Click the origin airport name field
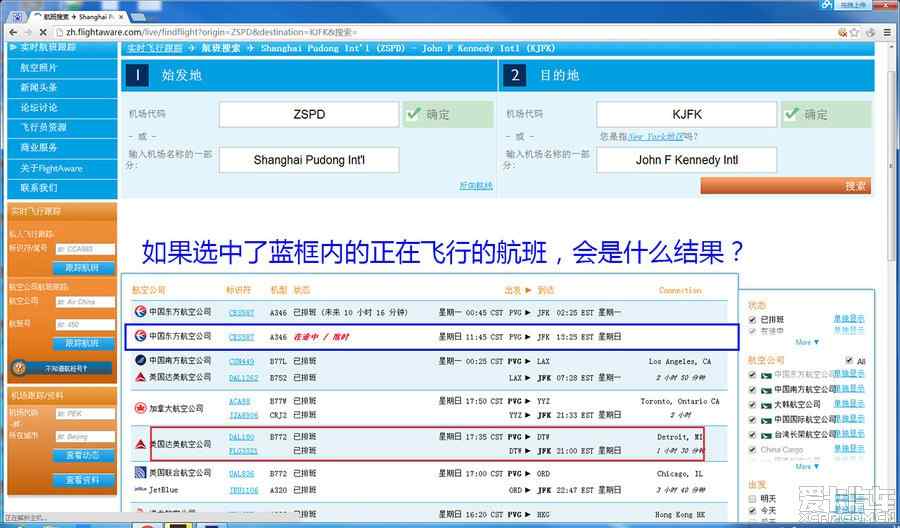Viewport: 900px width, 528px height. (309, 160)
